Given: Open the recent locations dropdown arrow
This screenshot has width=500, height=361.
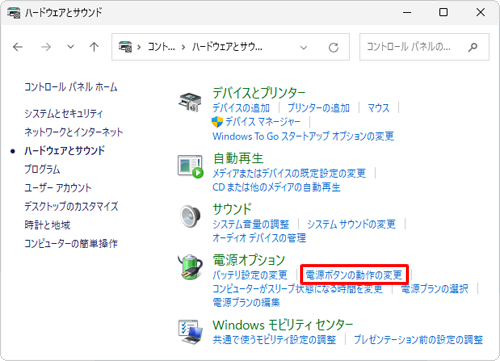Looking at the screenshot, I should [x=70, y=47].
